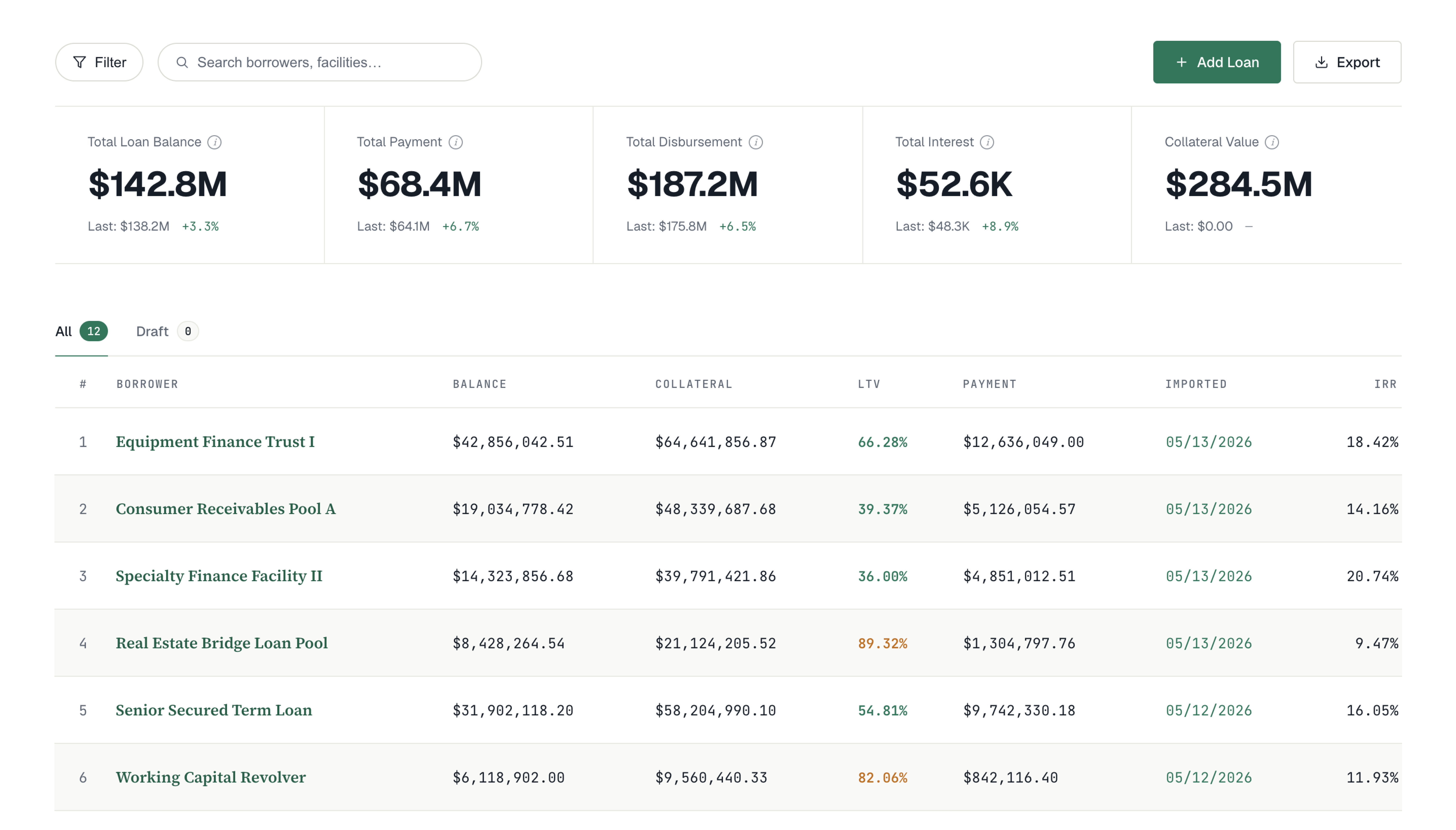Sort by the Borrower column header
1456x830 pixels.
click(x=148, y=384)
